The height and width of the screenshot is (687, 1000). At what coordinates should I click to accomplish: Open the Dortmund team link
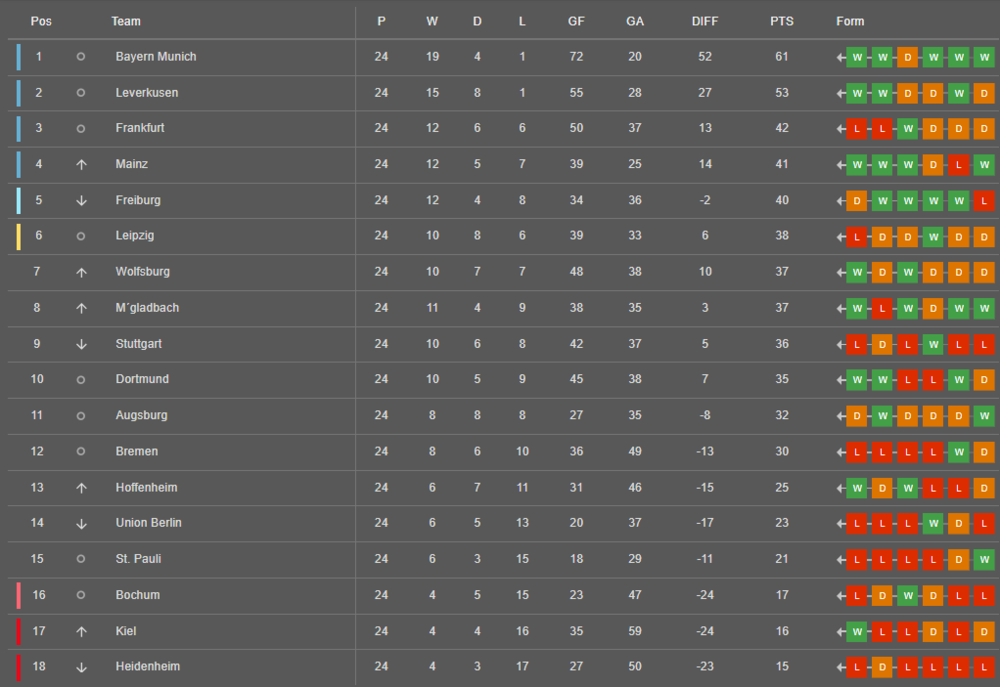click(142, 380)
